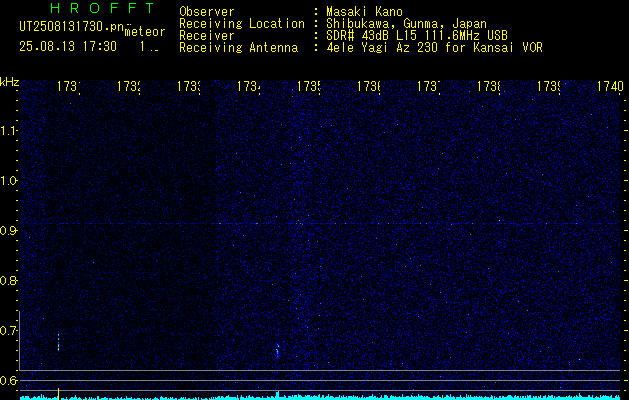Screen dimensions: 629x400
Task: Click the 0.8 kHz frequency tick label
Action: click(x=8, y=280)
